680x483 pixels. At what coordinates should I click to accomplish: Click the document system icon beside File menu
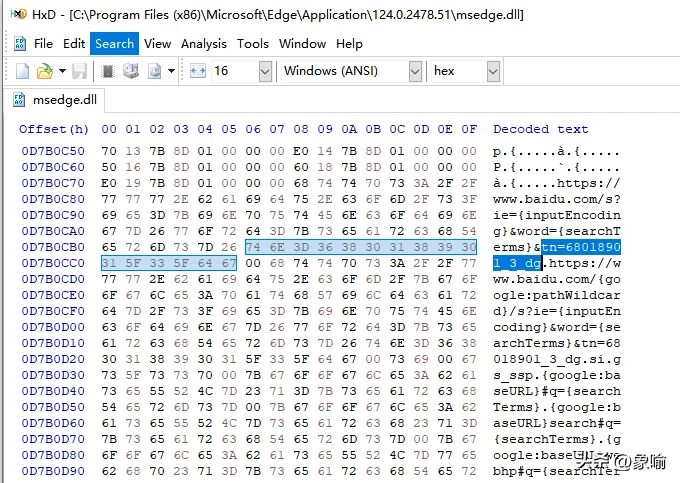pos(20,43)
